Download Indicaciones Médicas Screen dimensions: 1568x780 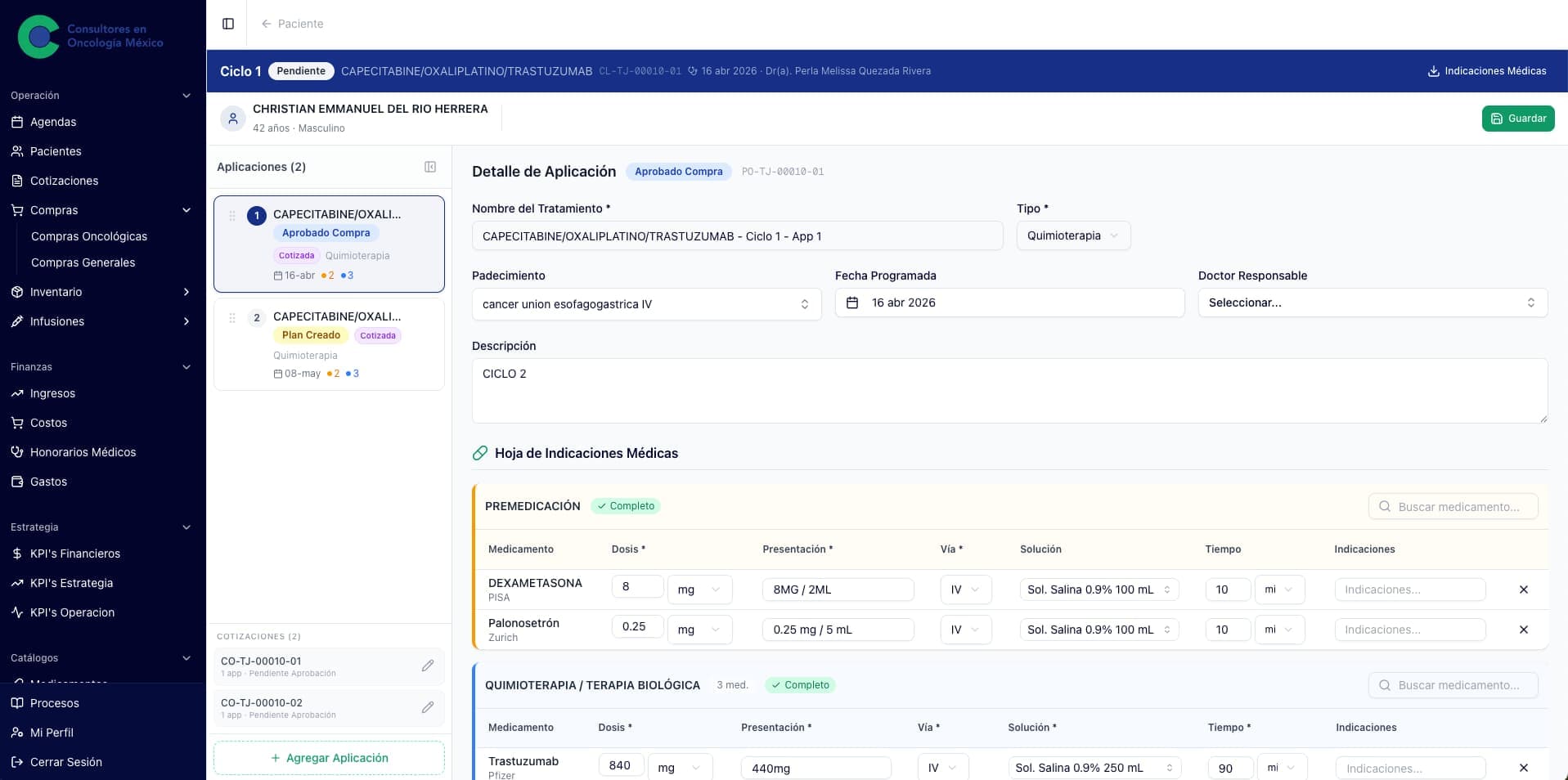(x=1487, y=71)
